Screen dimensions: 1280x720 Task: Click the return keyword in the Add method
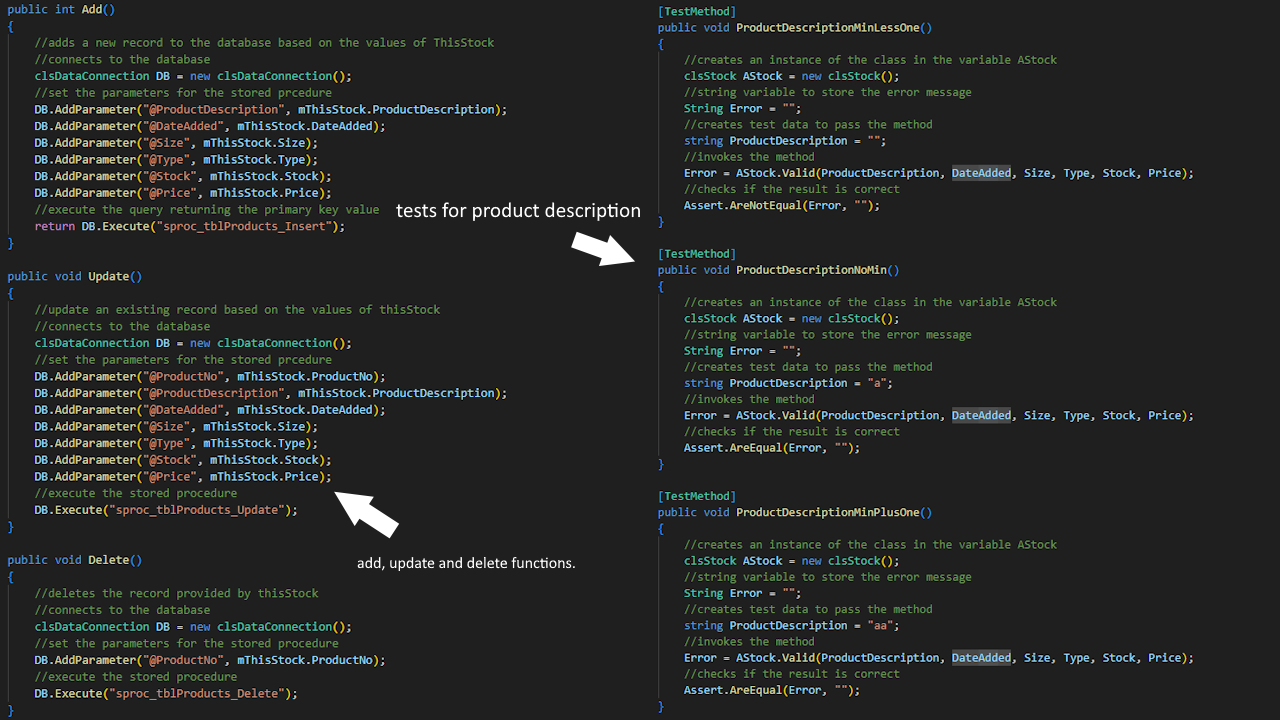tap(55, 226)
